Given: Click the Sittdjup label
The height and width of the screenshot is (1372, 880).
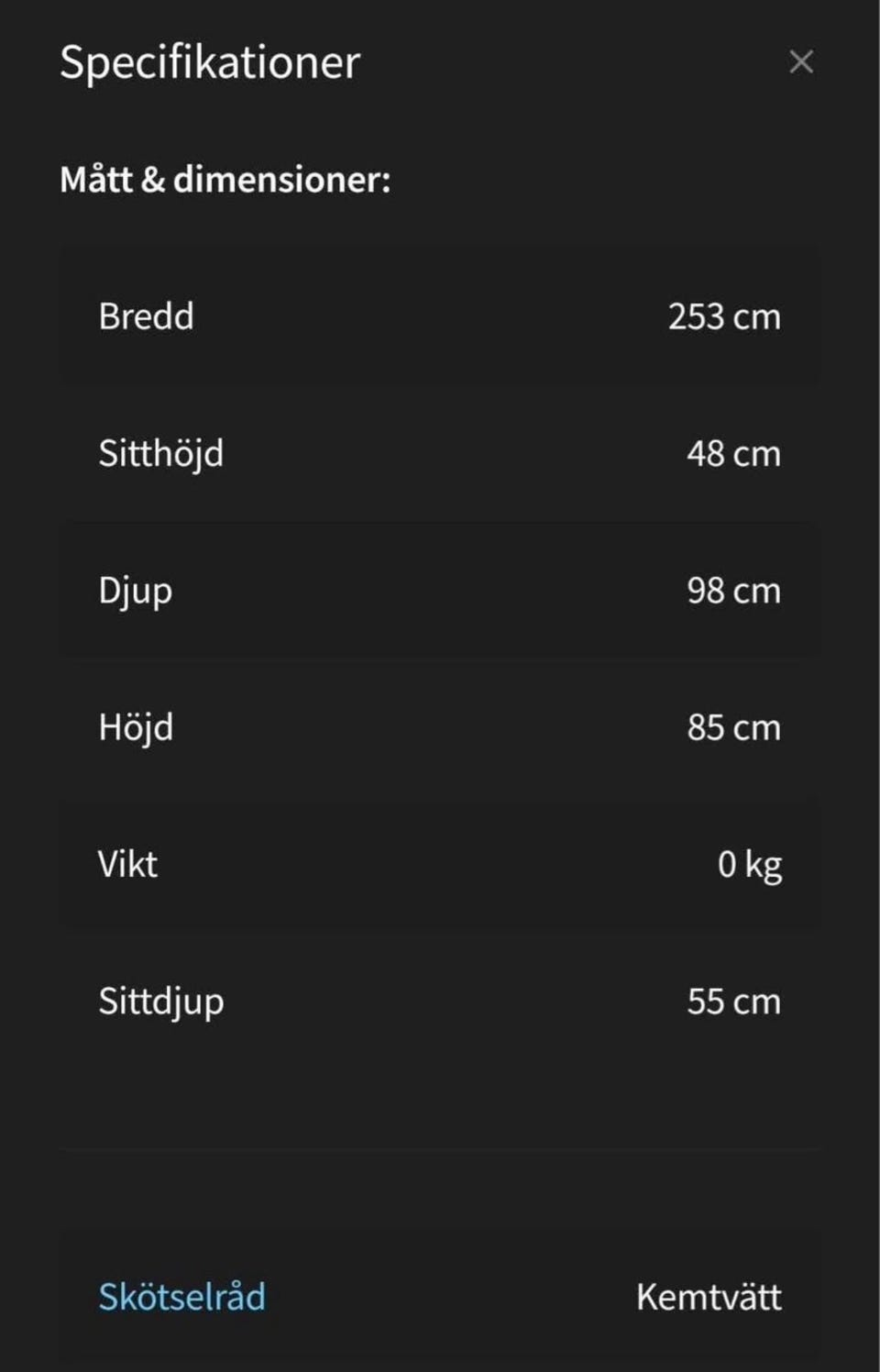Looking at the screenshot, I should point(160,1001).
